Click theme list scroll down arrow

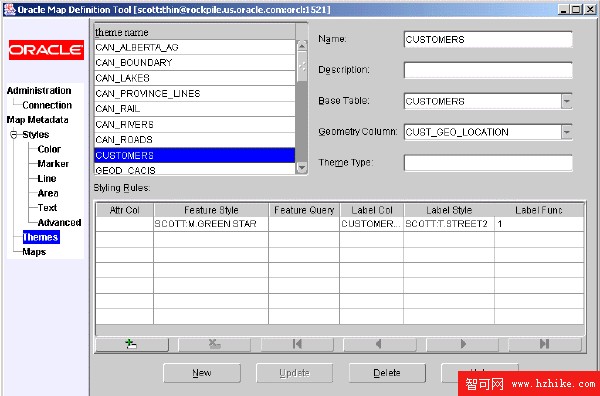tap(302, 167)
